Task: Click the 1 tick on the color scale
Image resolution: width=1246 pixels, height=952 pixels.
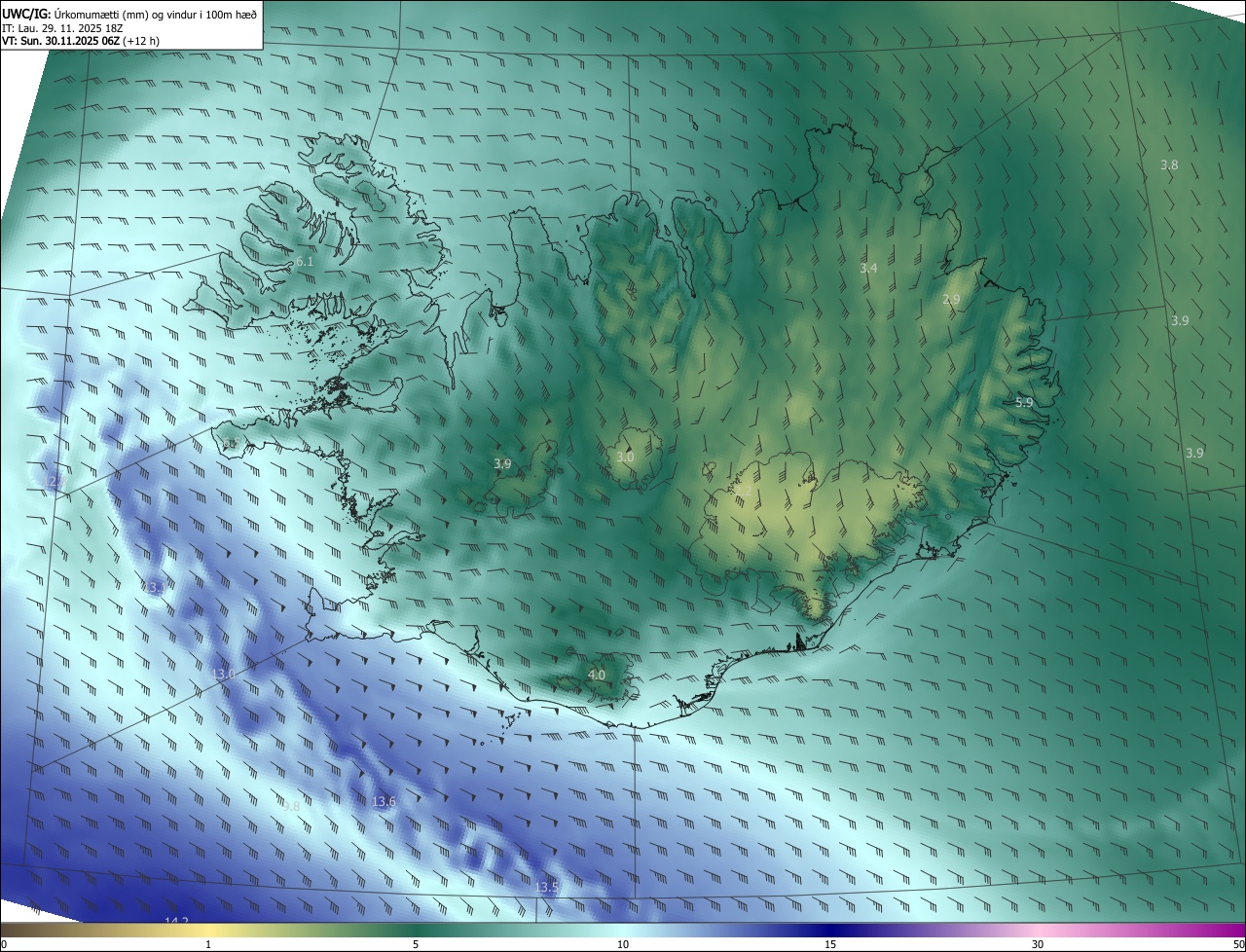Action: pos(208,944)
